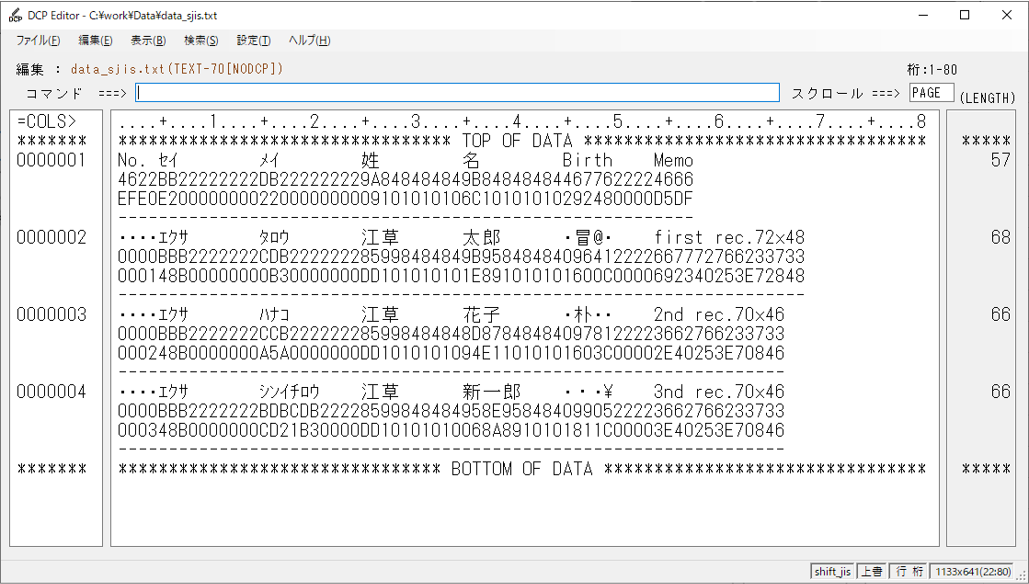Viewport: 1029px width, 584px height.
Task: Click the file name data_sjis.txt(TEXT-70[NODCP])
Action: click(x=177, y=69)
